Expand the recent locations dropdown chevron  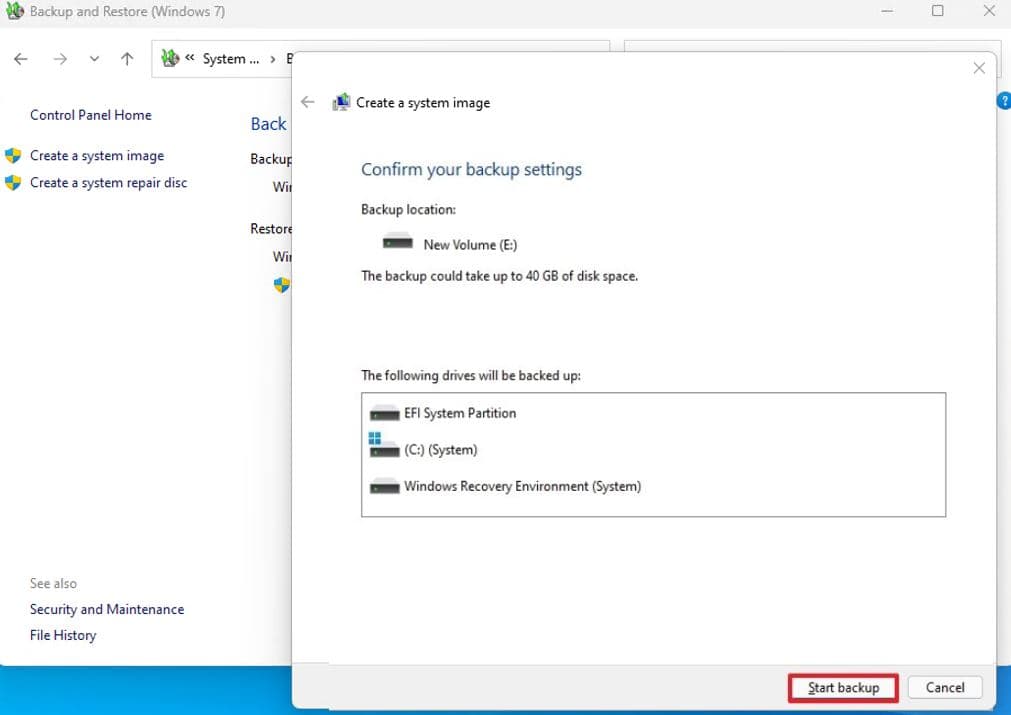pos(94,59)
